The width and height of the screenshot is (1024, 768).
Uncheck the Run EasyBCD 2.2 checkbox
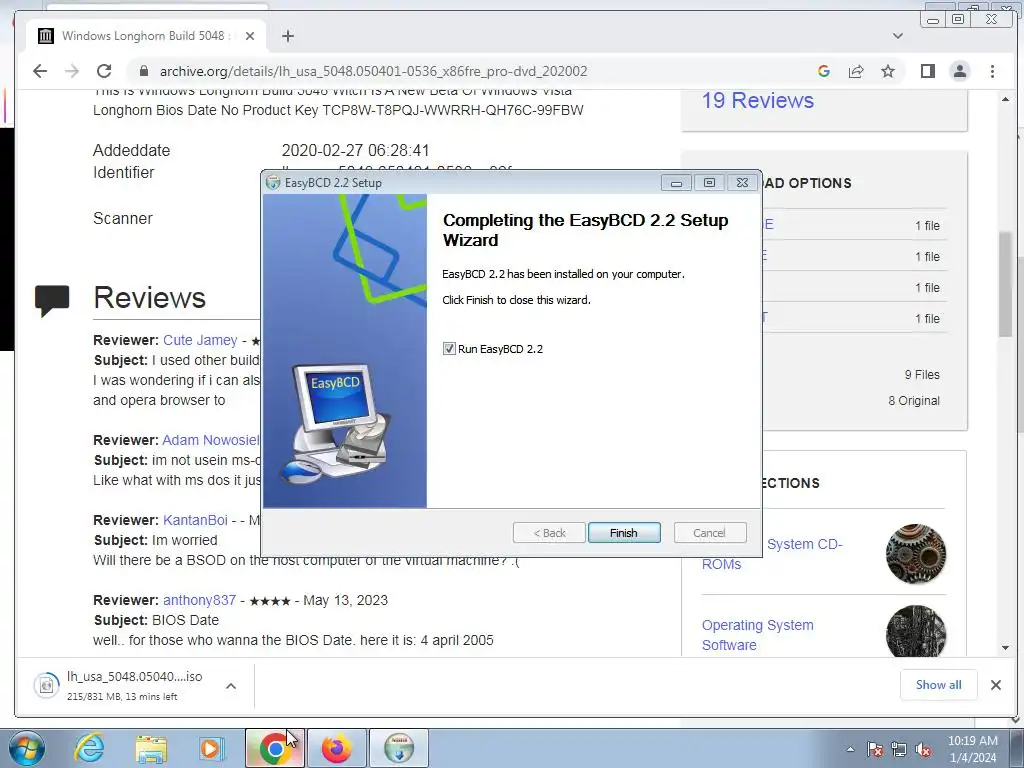449,349
